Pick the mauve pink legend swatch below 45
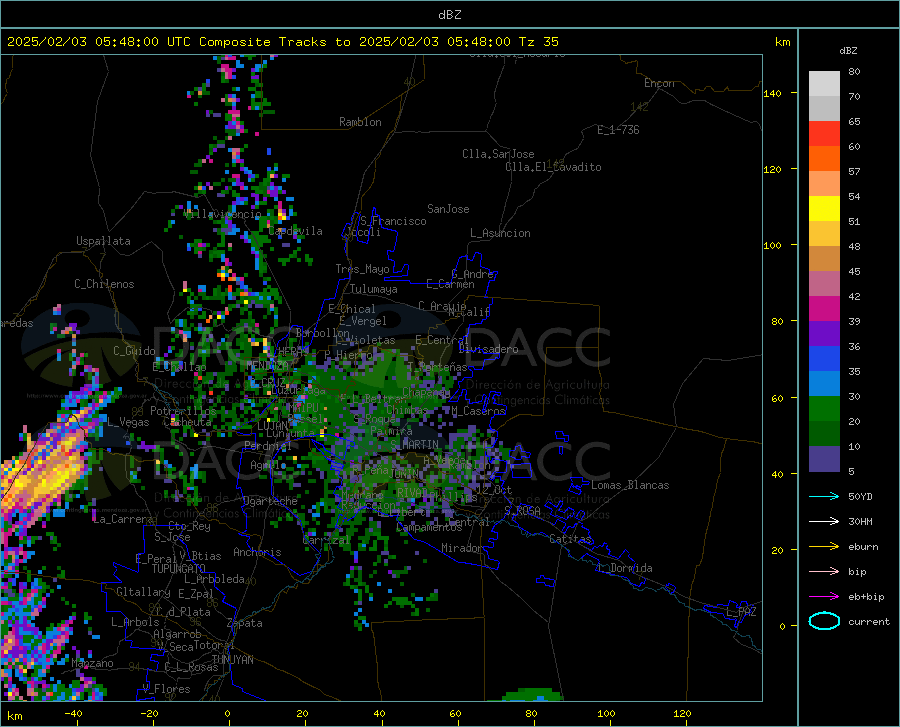Screen dimensions: 900x727 (824, 284)
